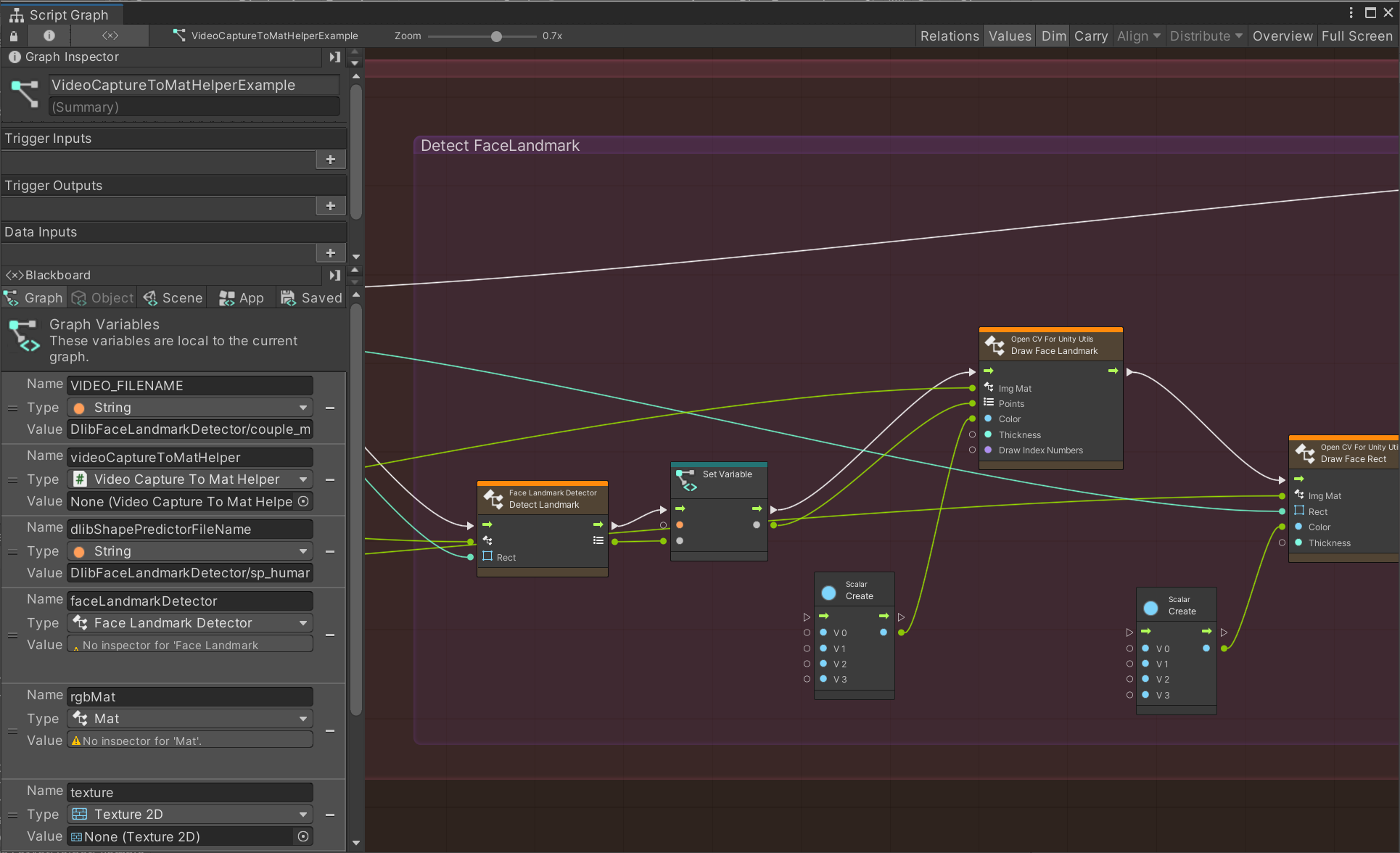Image resolution: width=1400 pixels, height=853 pixels.
Task: Click the info inspector icon in toolbar
Action: click(49, 36)
